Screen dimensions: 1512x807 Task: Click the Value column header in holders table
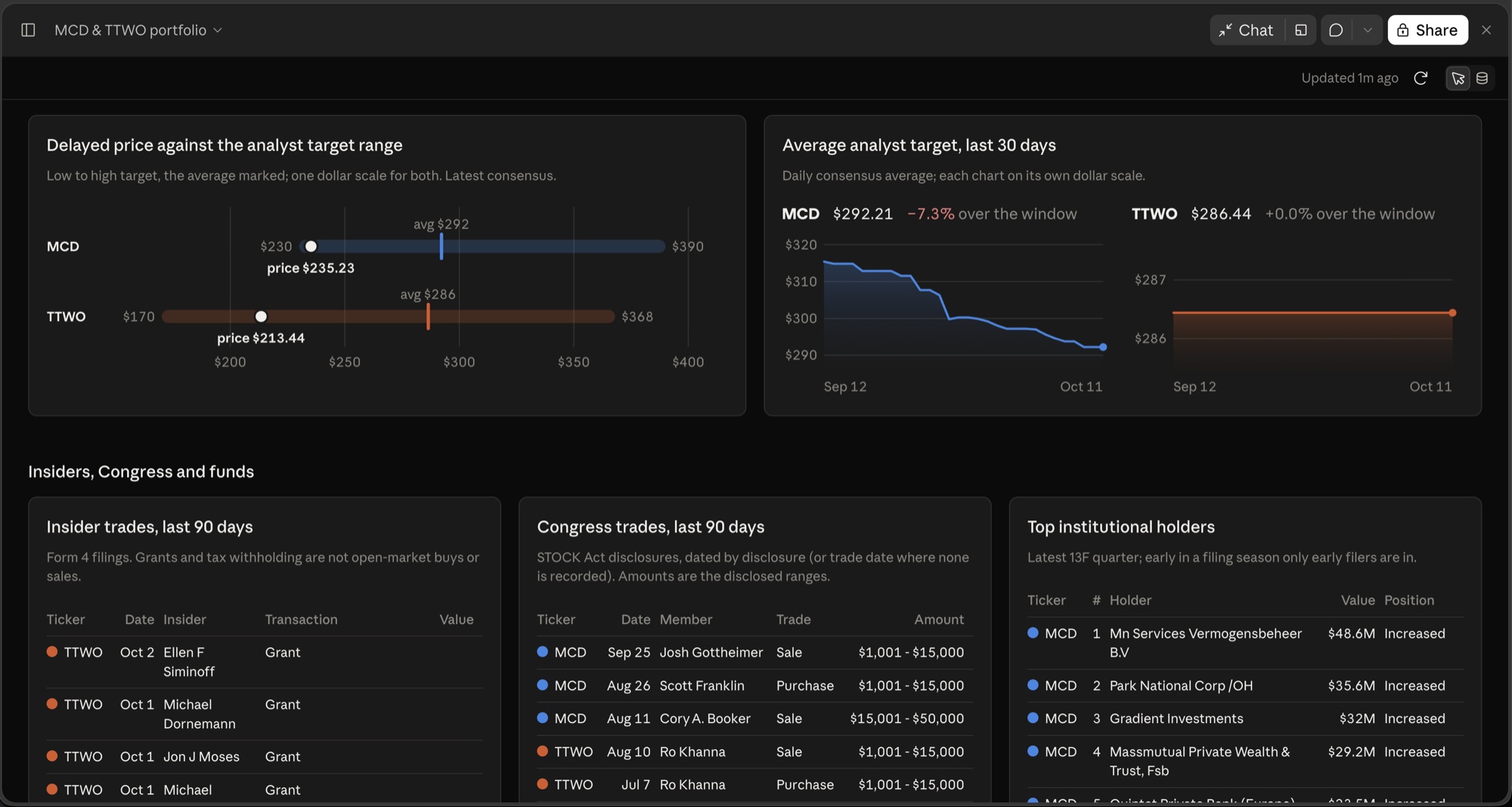point(1358,601)
